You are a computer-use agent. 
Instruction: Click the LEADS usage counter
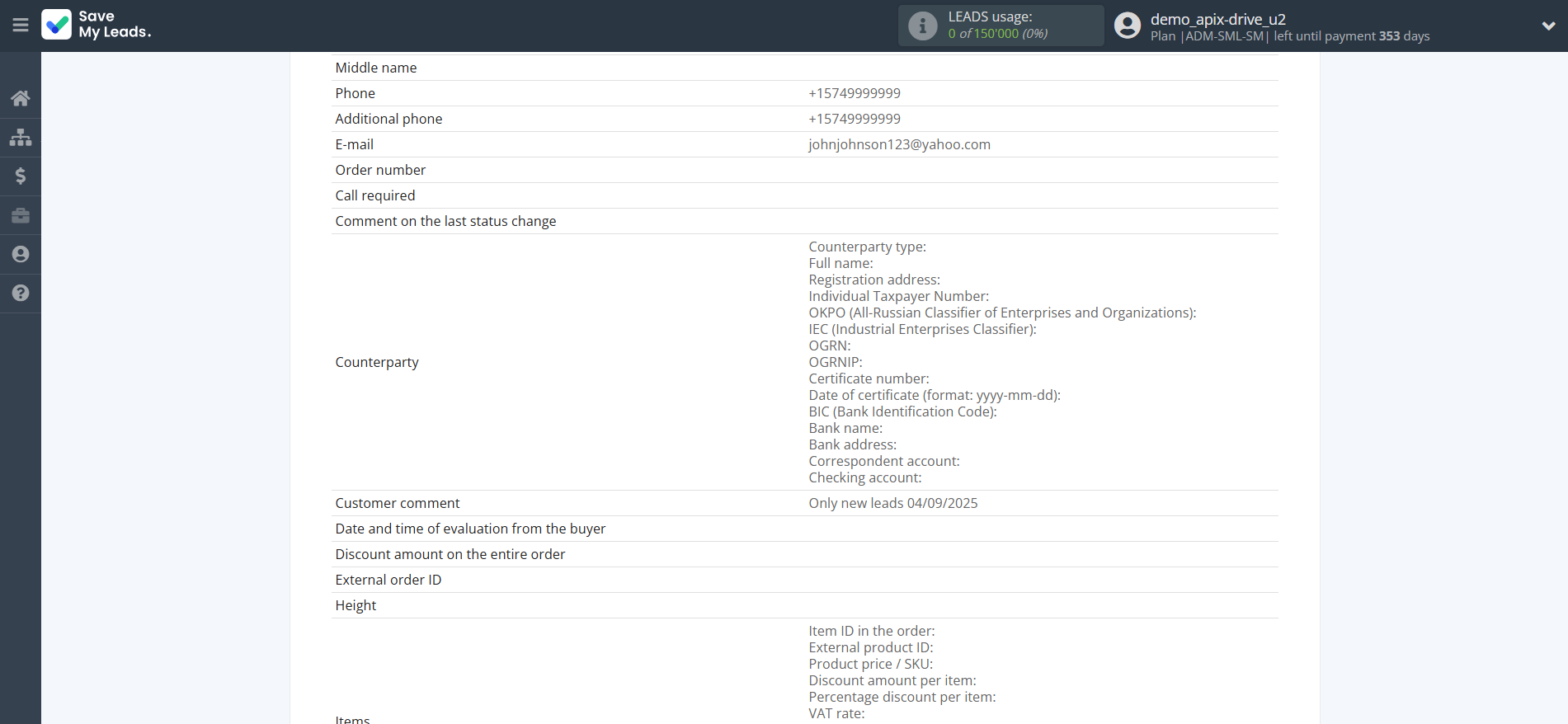click(x=997, y=34)
